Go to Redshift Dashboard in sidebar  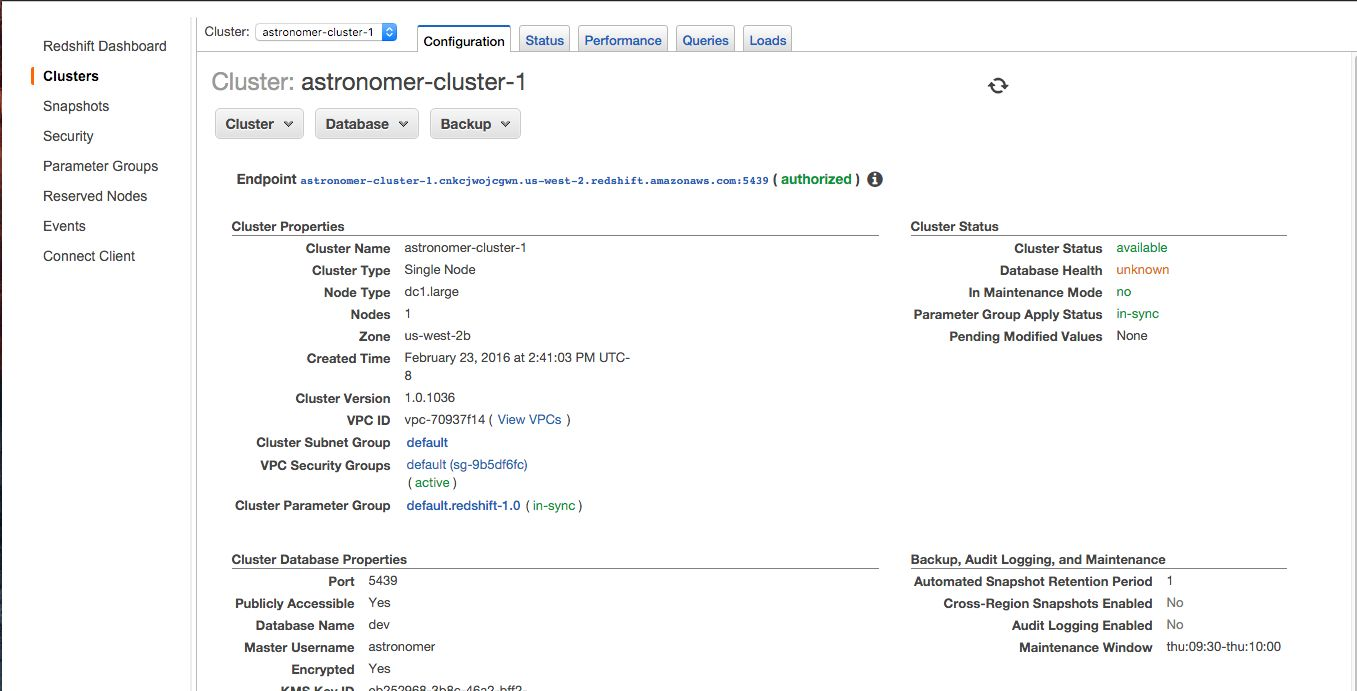105,46
